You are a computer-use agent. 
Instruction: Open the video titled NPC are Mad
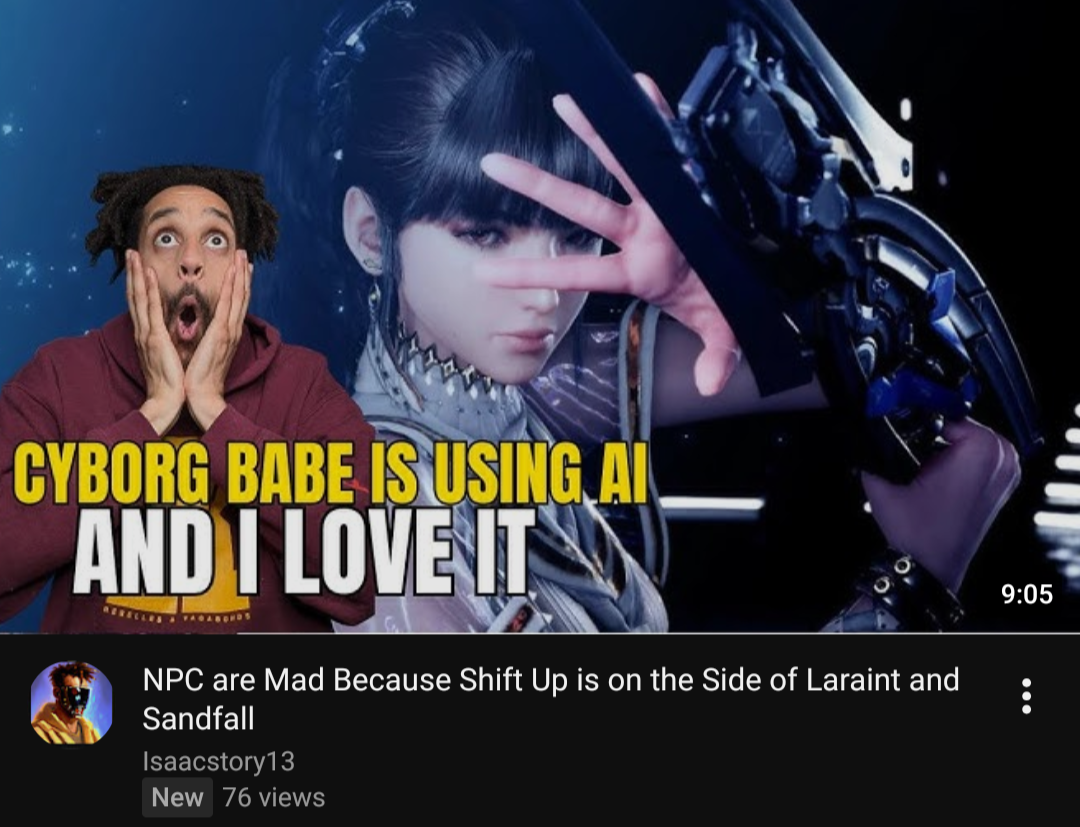tap(550, 699)
